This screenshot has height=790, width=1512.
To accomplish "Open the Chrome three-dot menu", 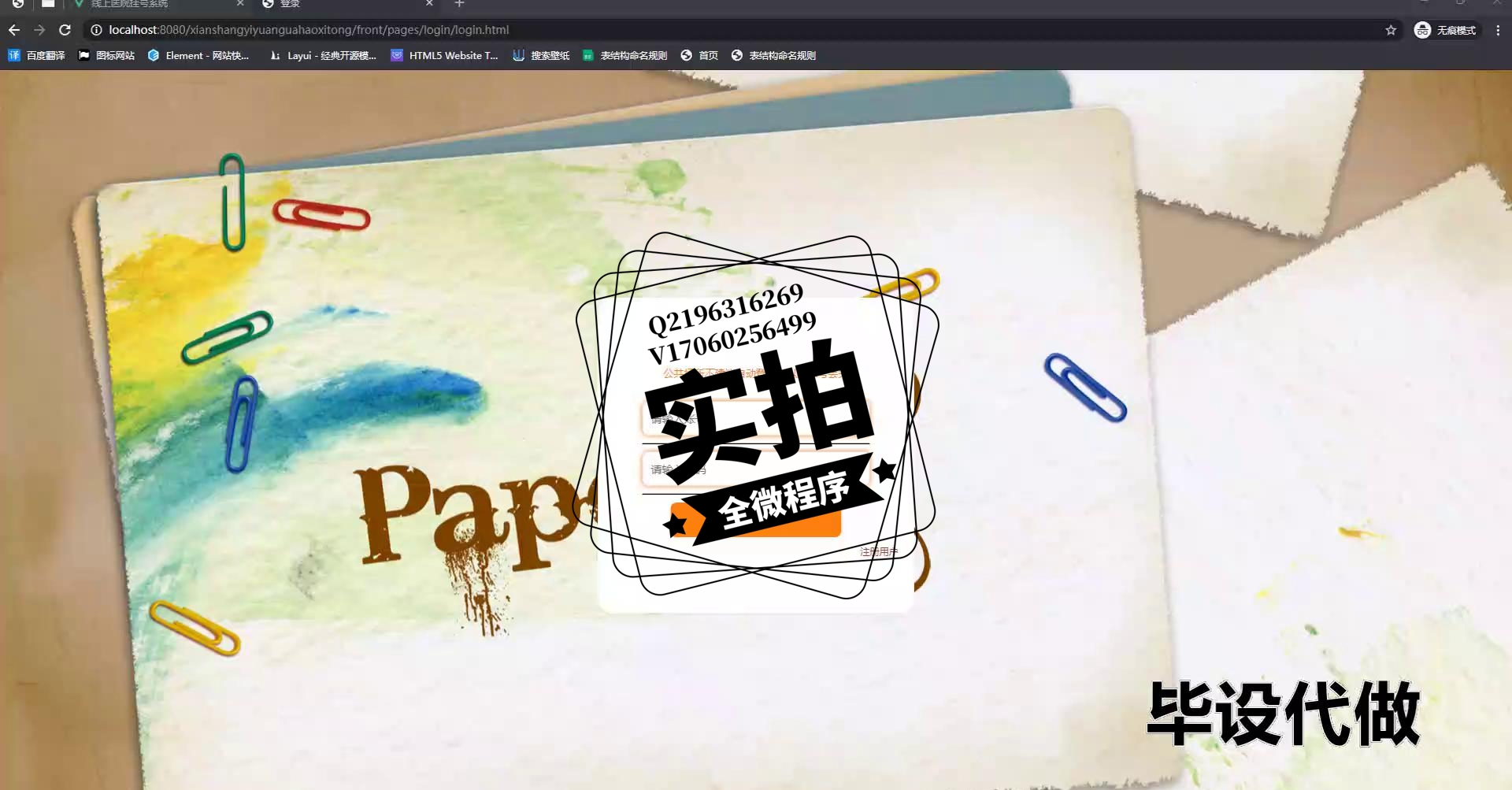I will (x=1498, y=30).
